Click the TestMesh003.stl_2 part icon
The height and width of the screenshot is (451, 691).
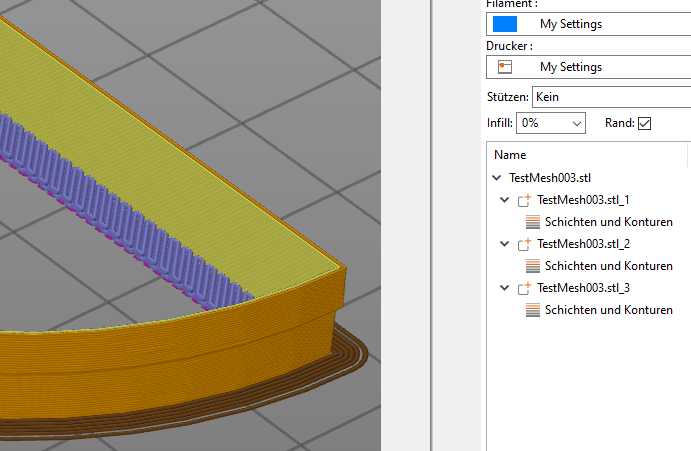524,244
